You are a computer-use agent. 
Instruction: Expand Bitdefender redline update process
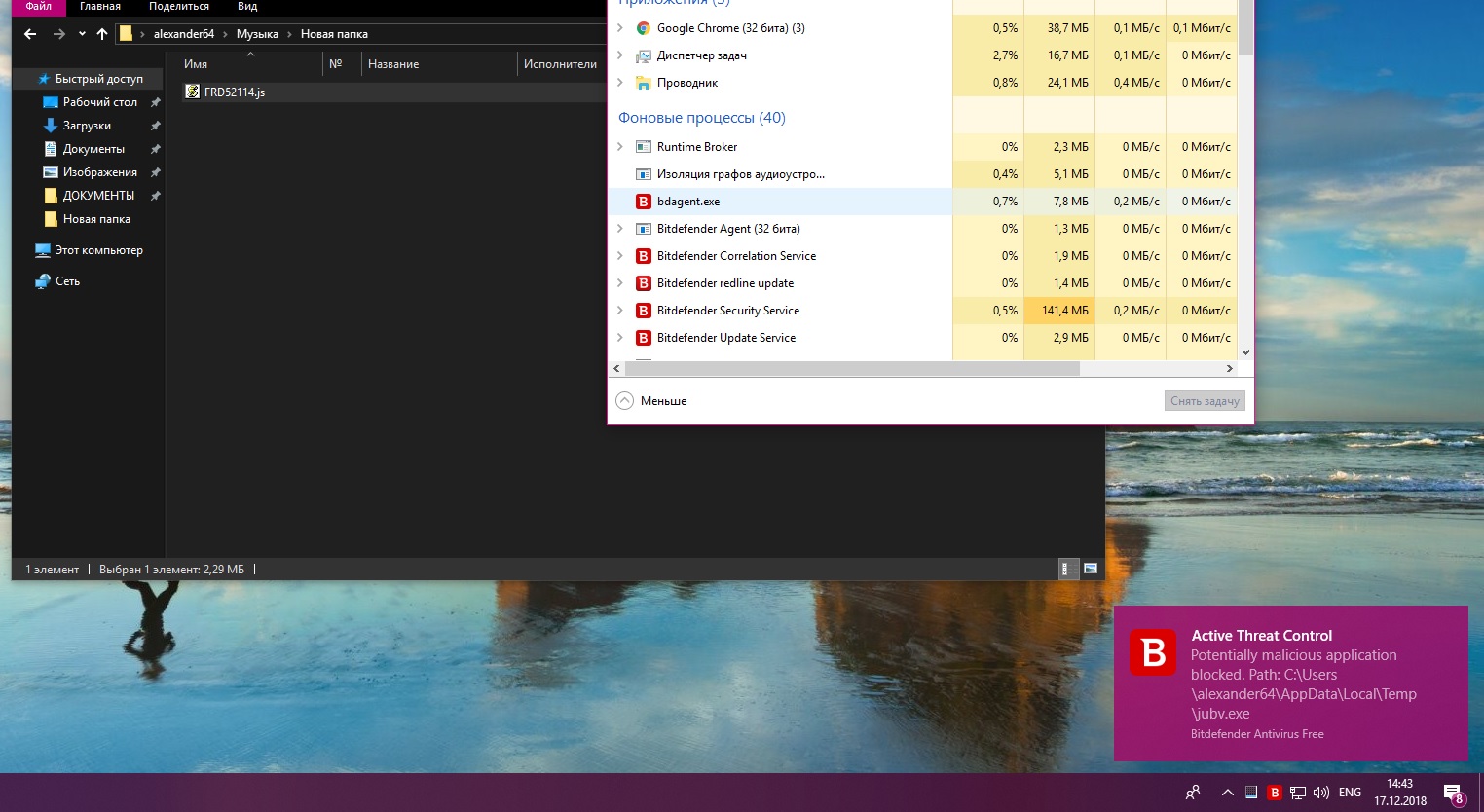[x=620, y=283]
